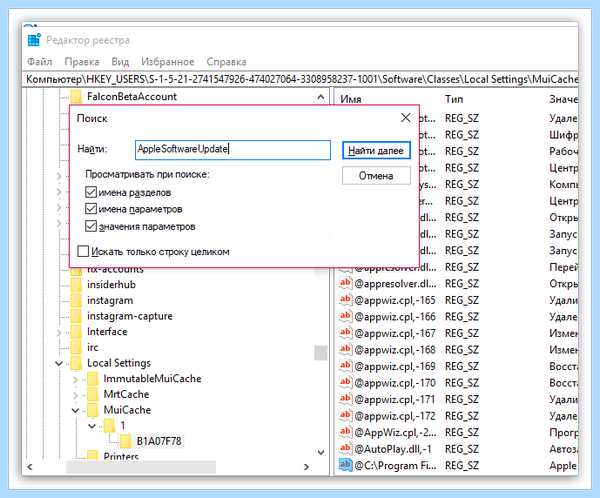600x498 pixels.
Task: Collapse the tree node named 1
Action: pos(92,426)
